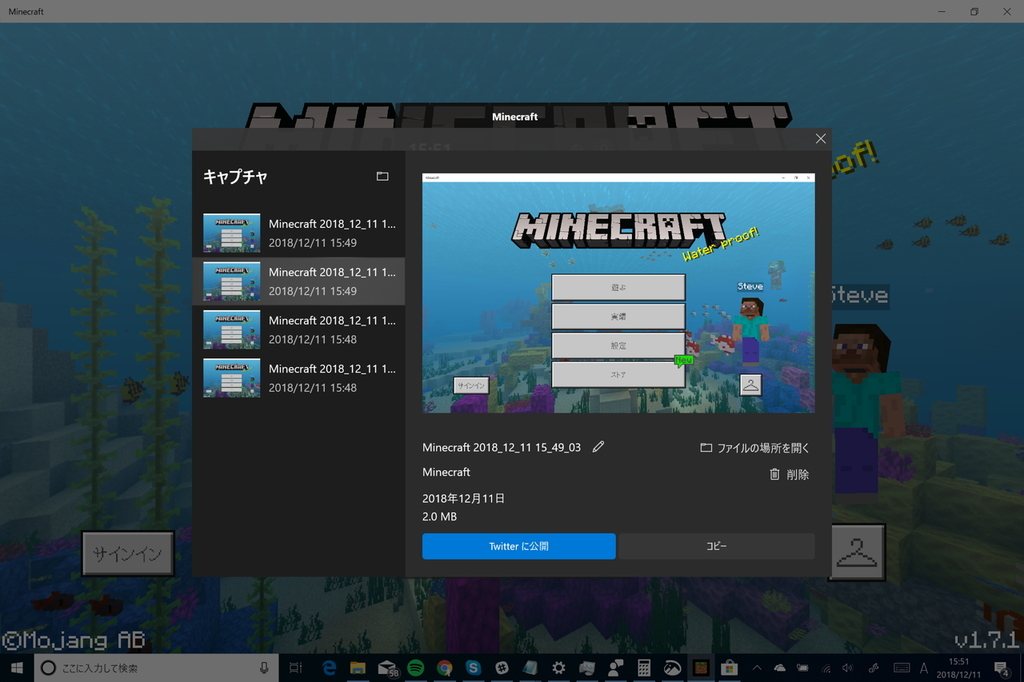Open file location via ファイルの場所を開く
The width and height of the screenshot is (1024, 682).
(x=754, y=448)
